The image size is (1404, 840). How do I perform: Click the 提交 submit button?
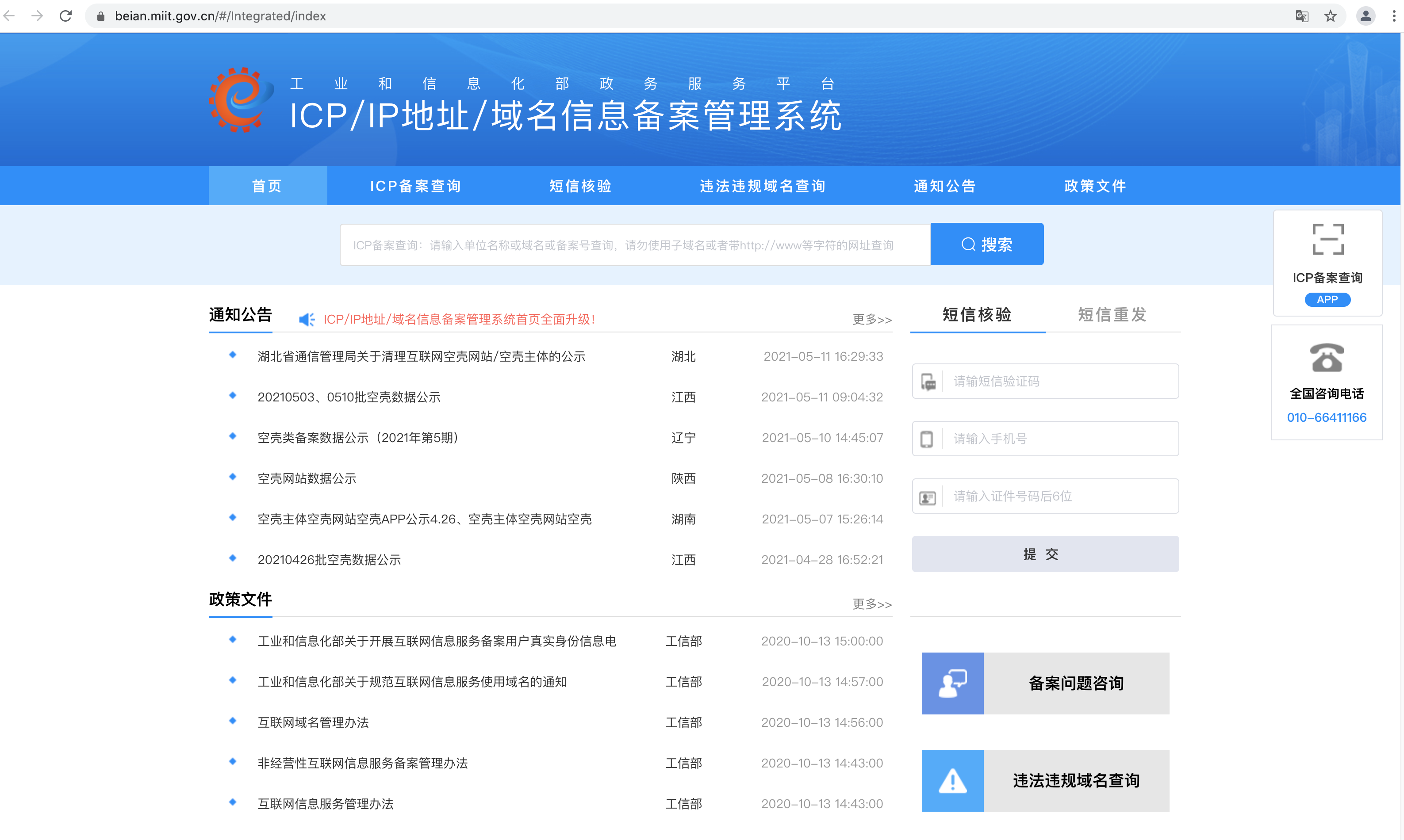click(x=1045, y=554)
